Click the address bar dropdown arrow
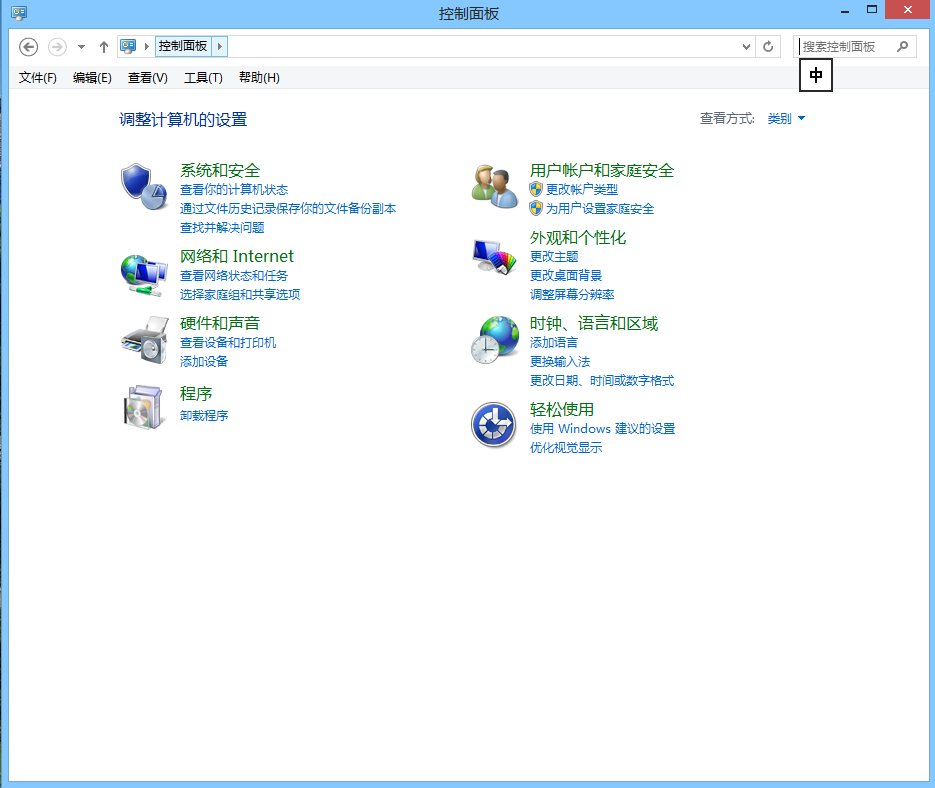This screenshot has height=788, width=935. coord(744,46)
